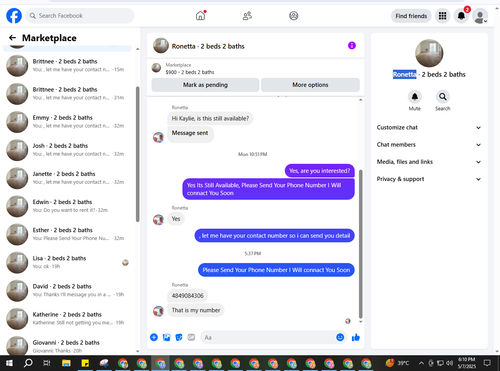Show hidden system tray icons
Image resolution: width=500 pixels, height=371 pixels.
point(422,363)
